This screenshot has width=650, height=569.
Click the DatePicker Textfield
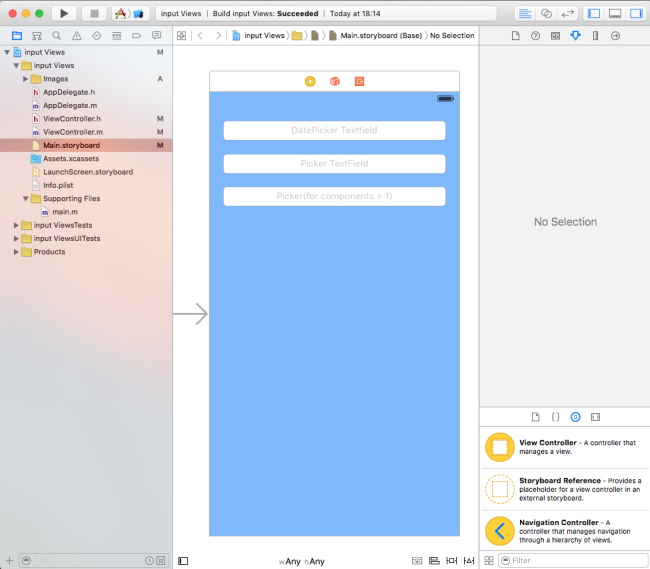pyautogui.click(x=335, y=130)
